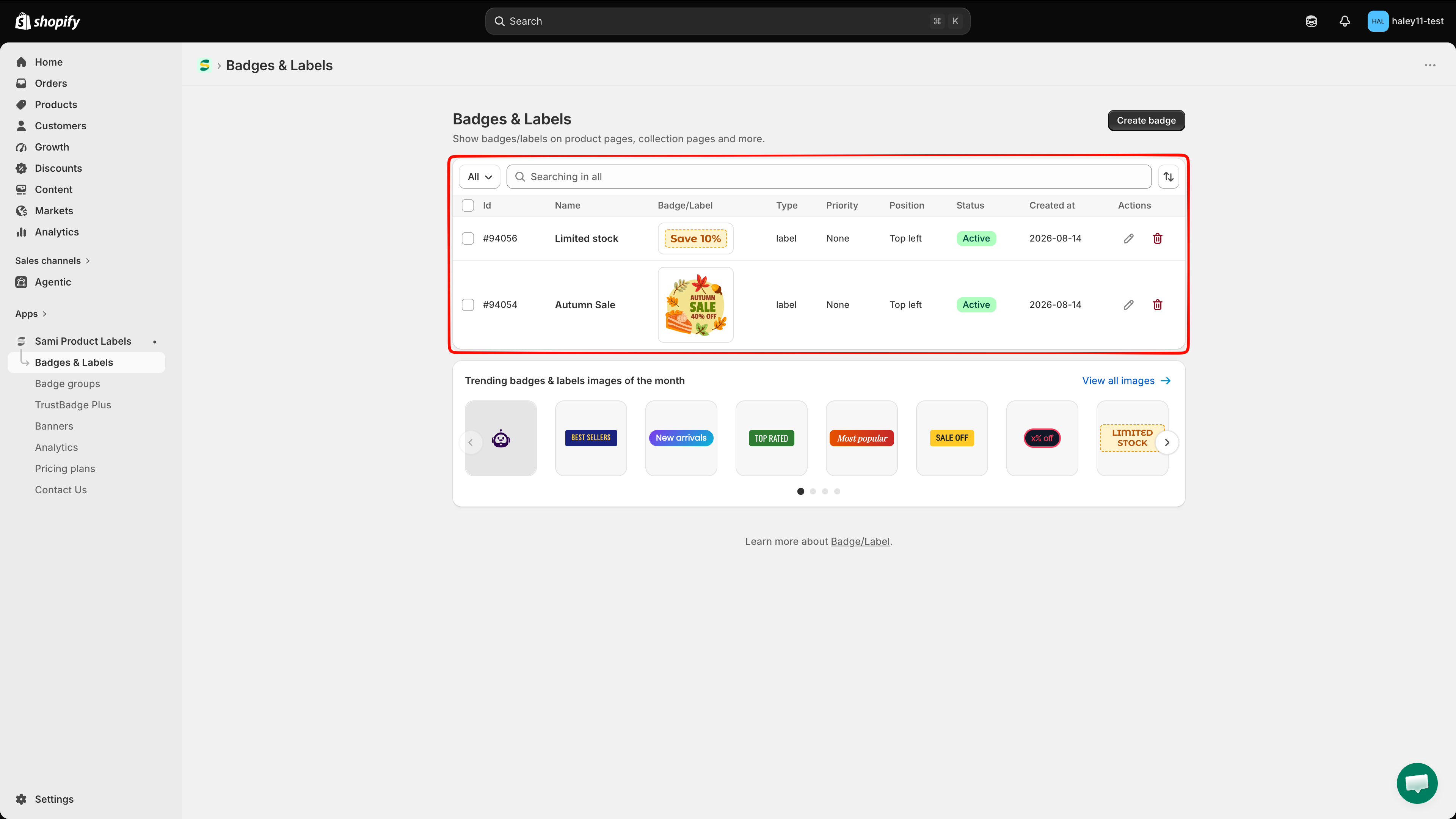Open TrustBadge Plus page
Screen dimensions: 1456x819
point(73,405)
